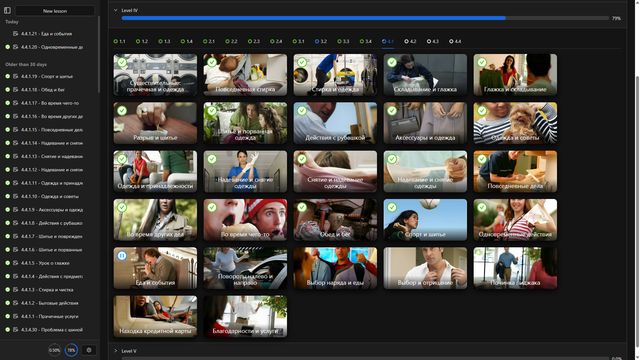Click the Level IV blue progress bar
Image resolution: width=640 pixels, height=360 pixels.
(313, 18)
